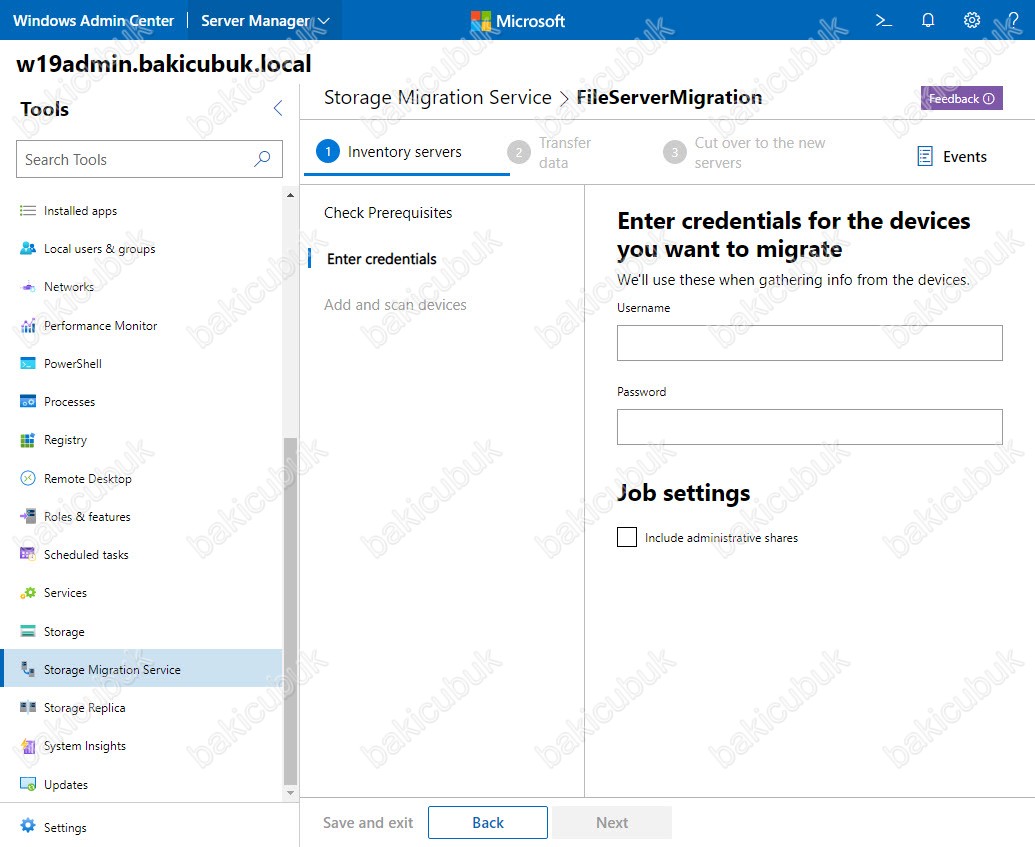Focus the Password input field
This screenshot has height=847, width=1035.
809,426
